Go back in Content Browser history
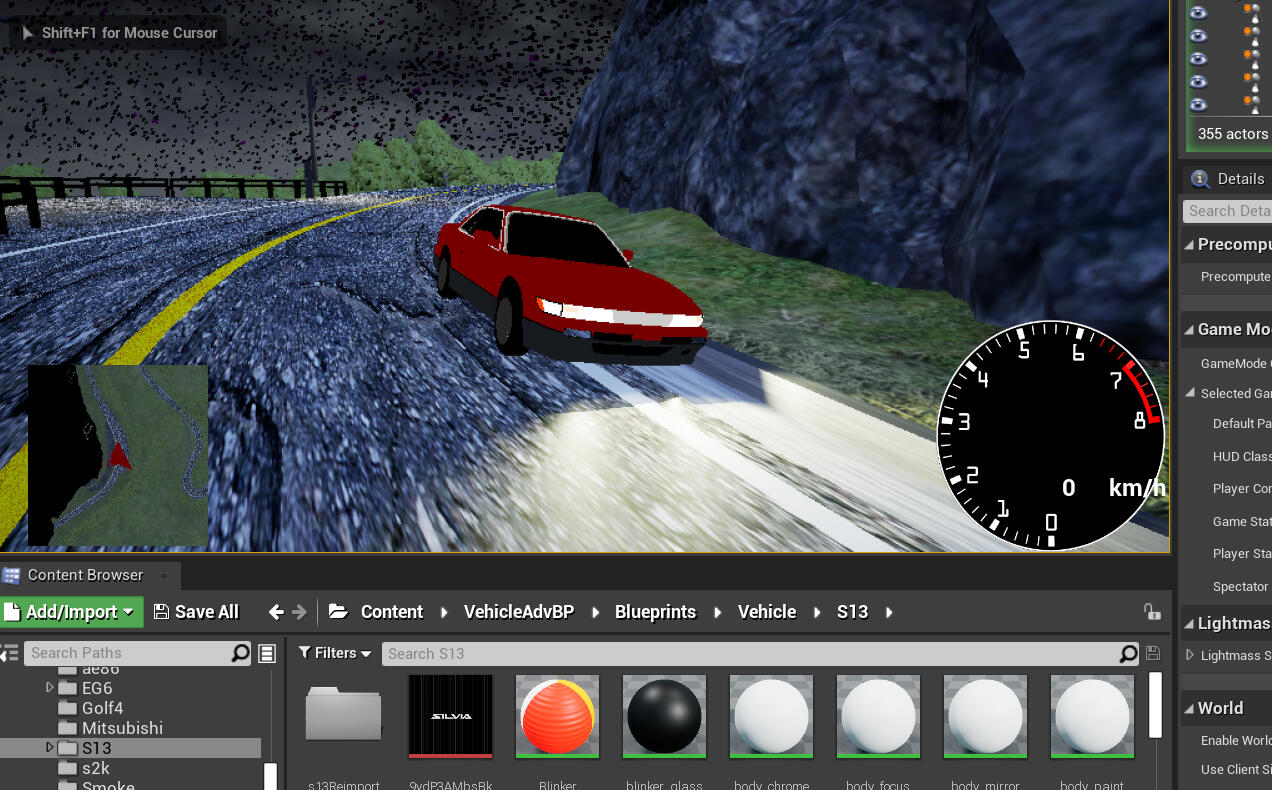The image size is (1272, 790). tap(276, 612)
